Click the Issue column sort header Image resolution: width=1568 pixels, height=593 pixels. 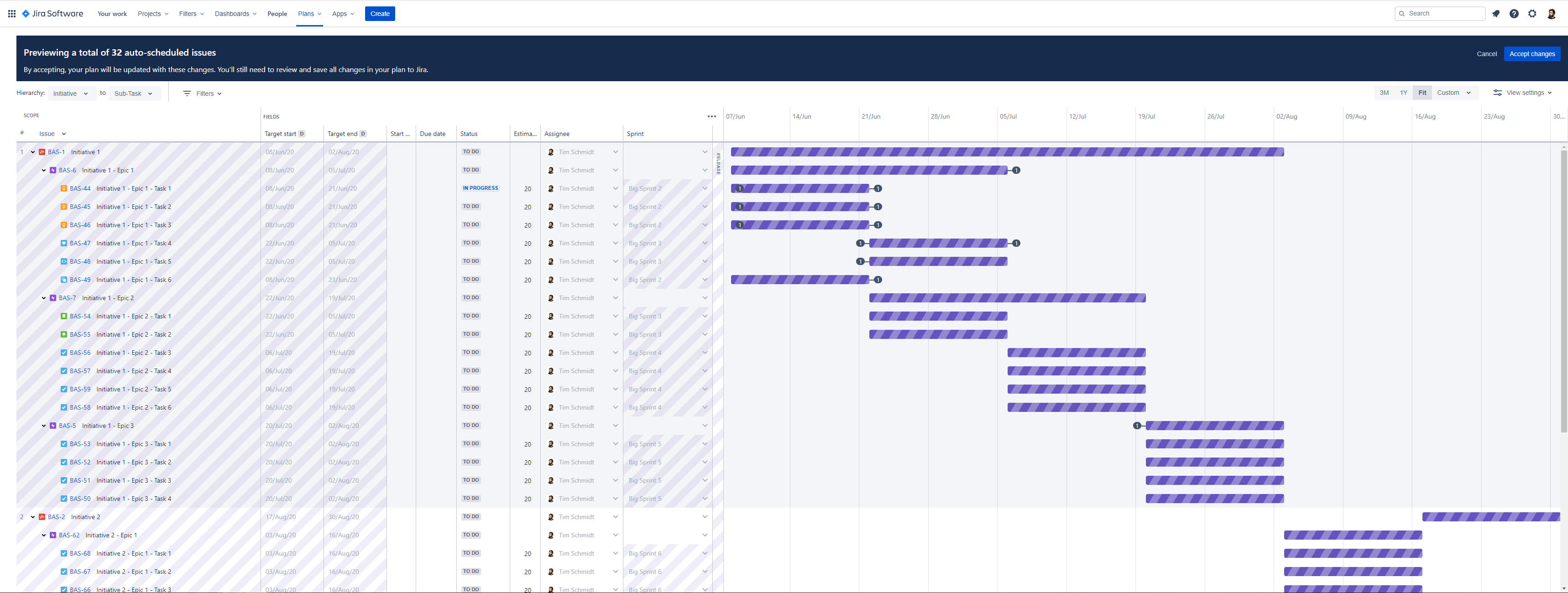52,134
